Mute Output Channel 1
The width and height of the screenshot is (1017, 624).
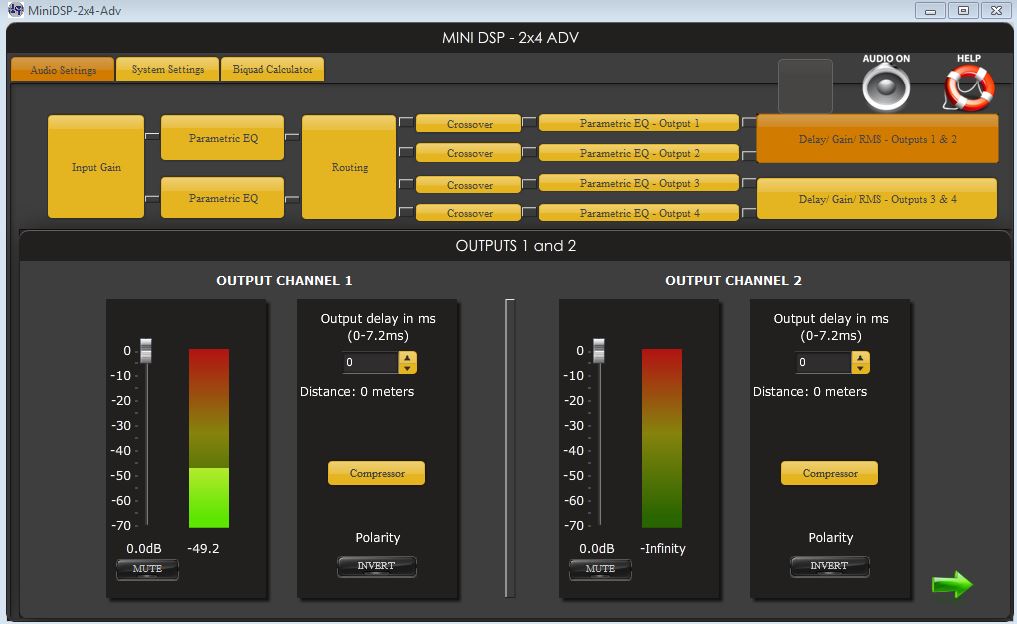(147, 569)
